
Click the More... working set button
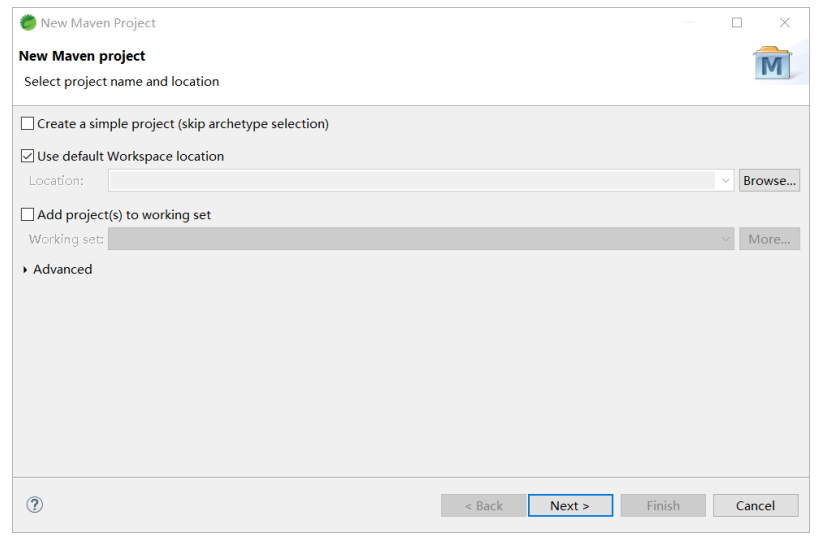pos(769,239)
